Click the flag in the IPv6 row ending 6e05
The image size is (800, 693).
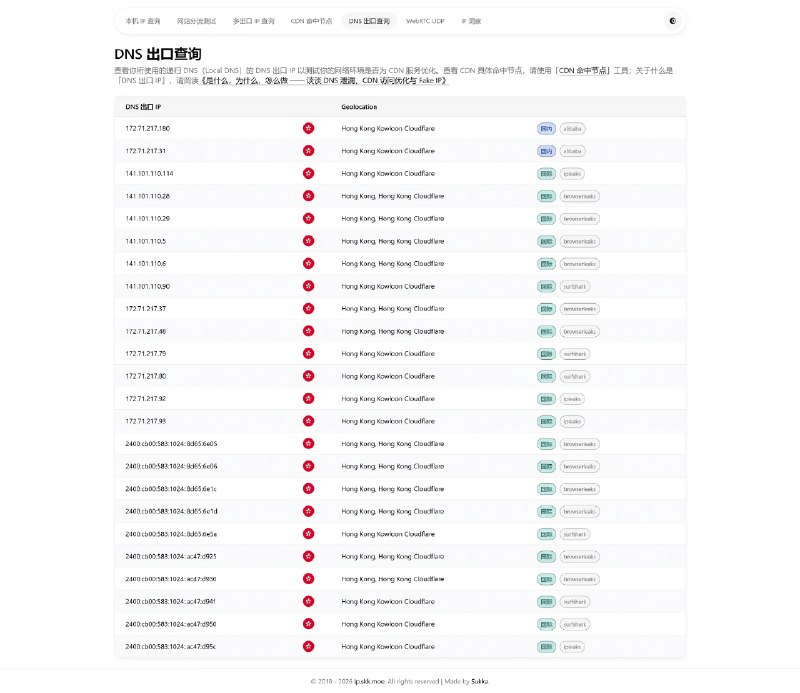tap(308, 443)
